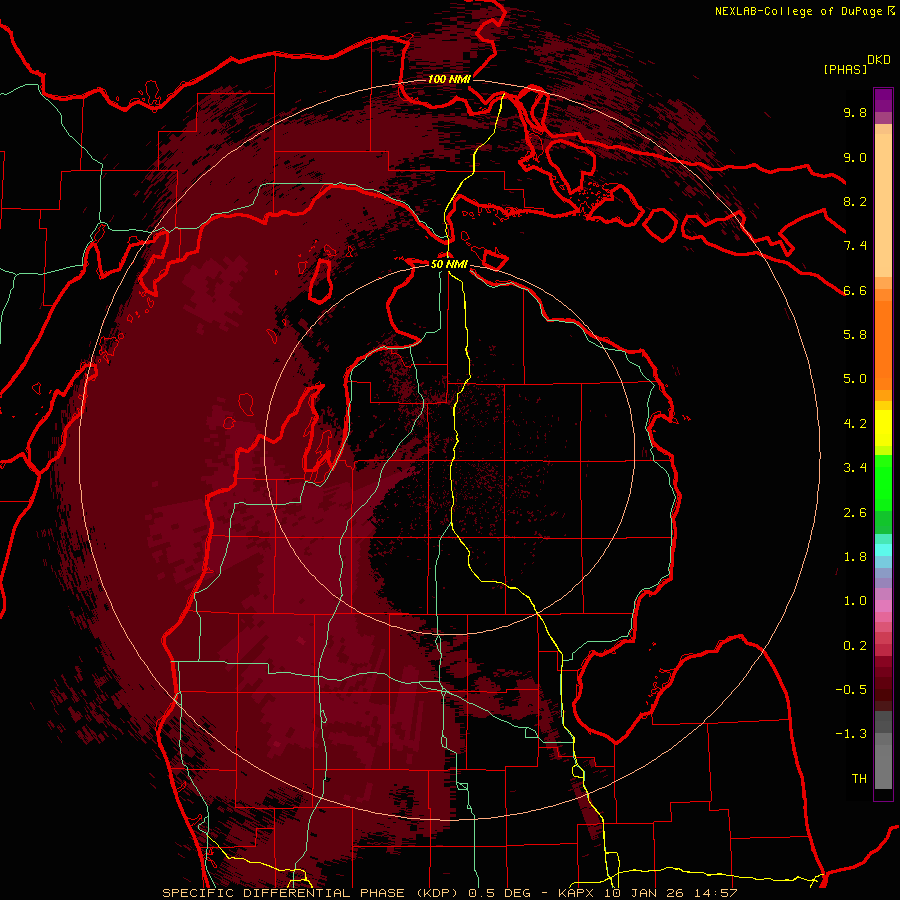Select the 5.0 legend value
This screenshot has width=900, height=900.
855,379
